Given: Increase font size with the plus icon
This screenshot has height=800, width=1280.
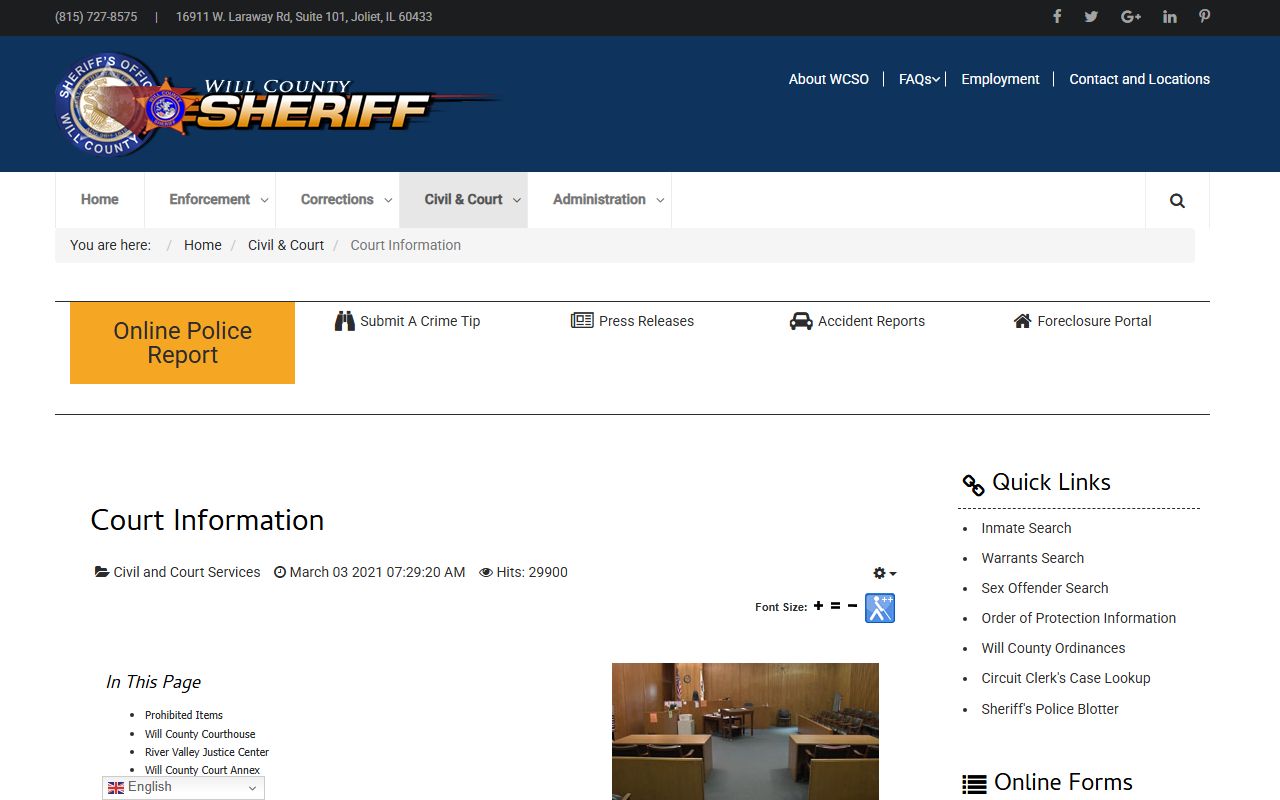Looking at the screenshot, I should tap(818, 606).
